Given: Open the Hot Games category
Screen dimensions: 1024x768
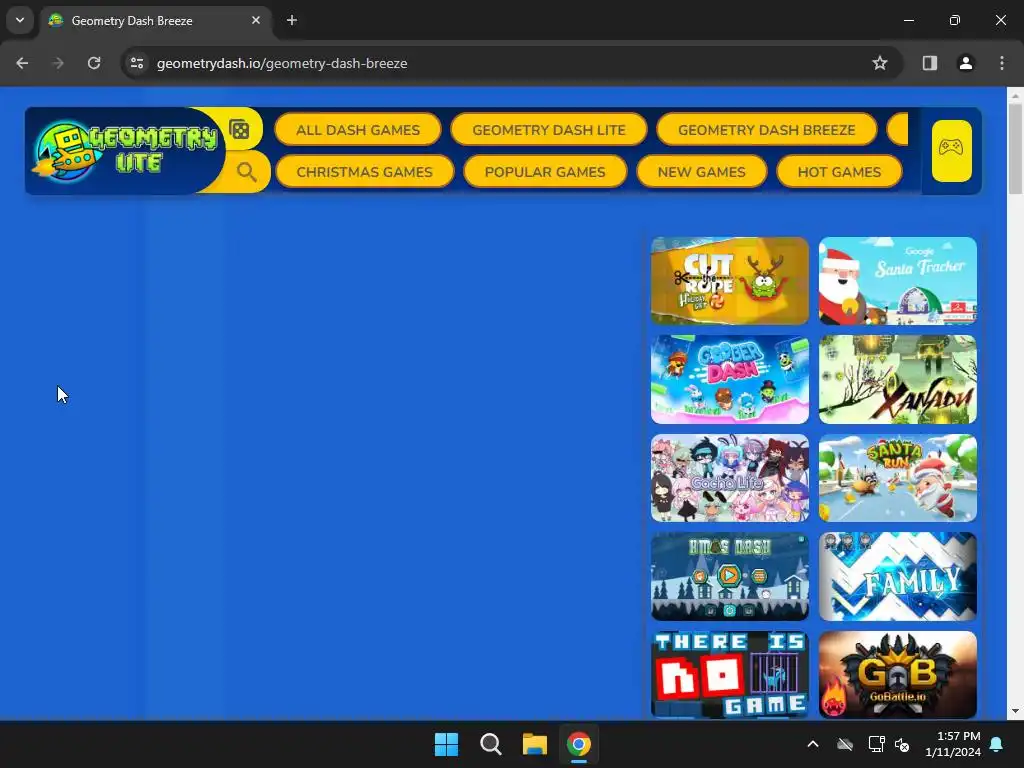Looking at the screenshot, I should [x=839, y=172].
